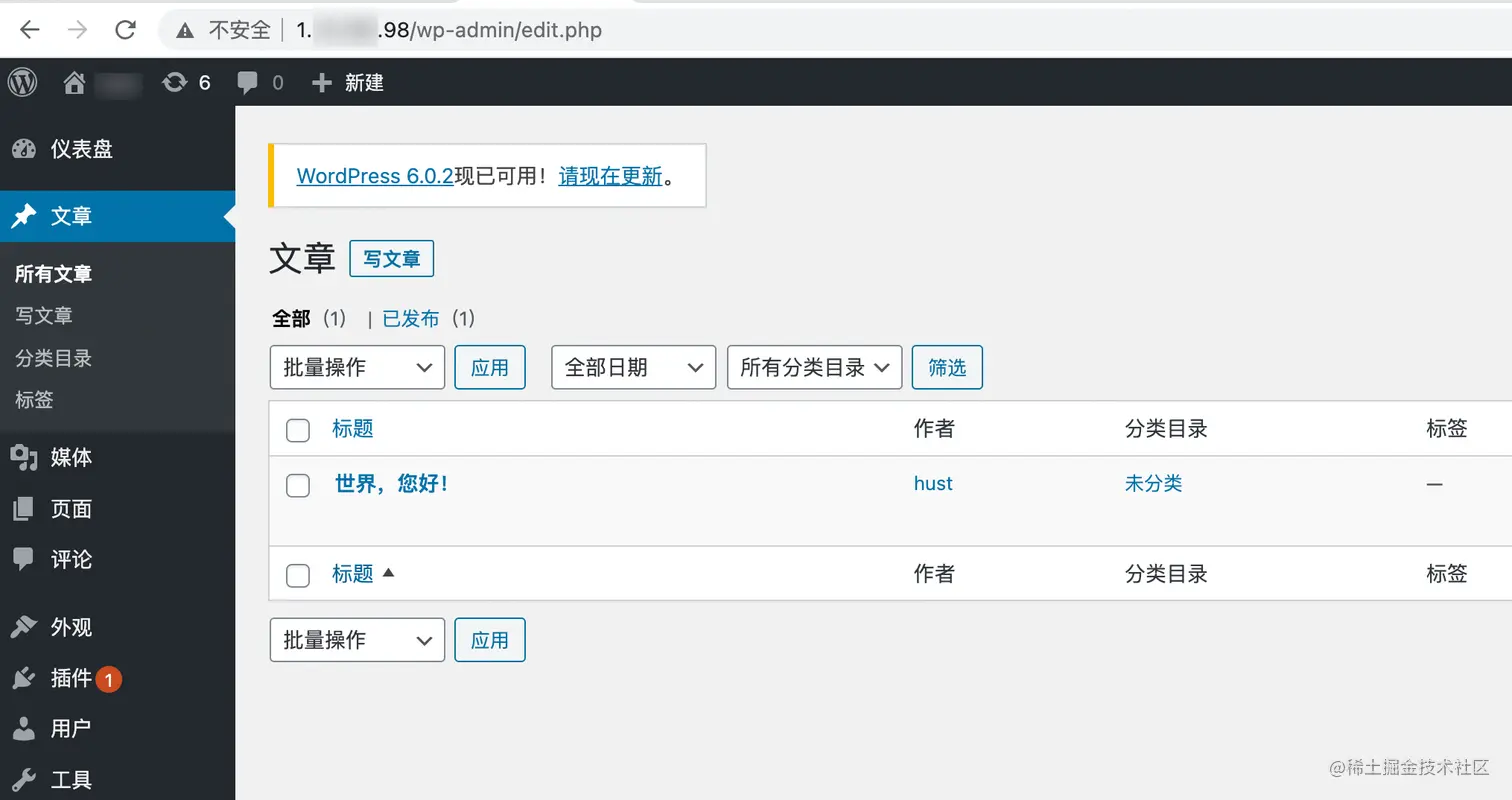Image resolution: width=1512 pixels, height=800 pixels.
Task: Click the plus icon for 新建
Action: (x=321, y=83)
